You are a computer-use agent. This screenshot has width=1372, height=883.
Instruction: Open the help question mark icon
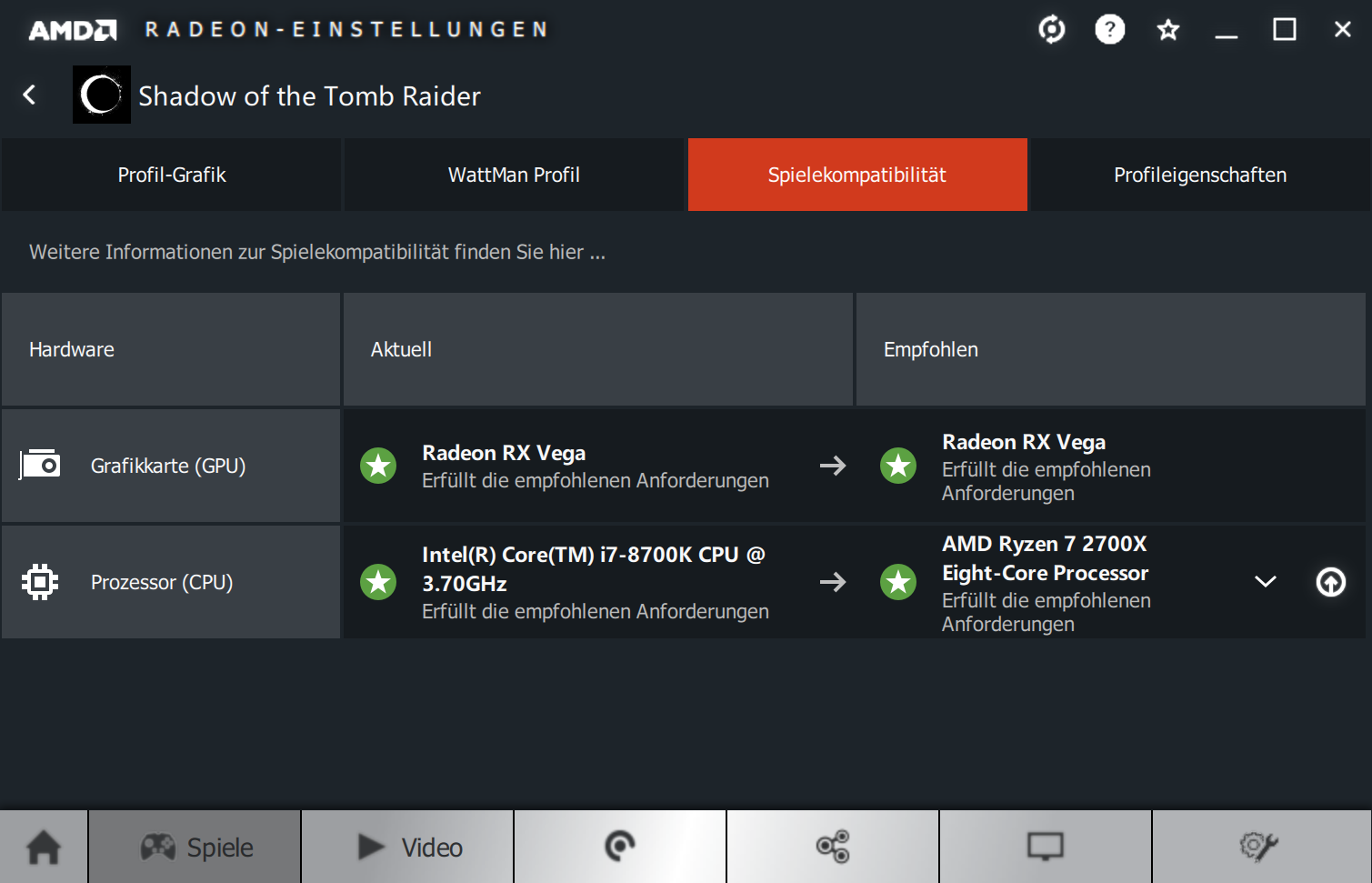tap(1110, 30)
